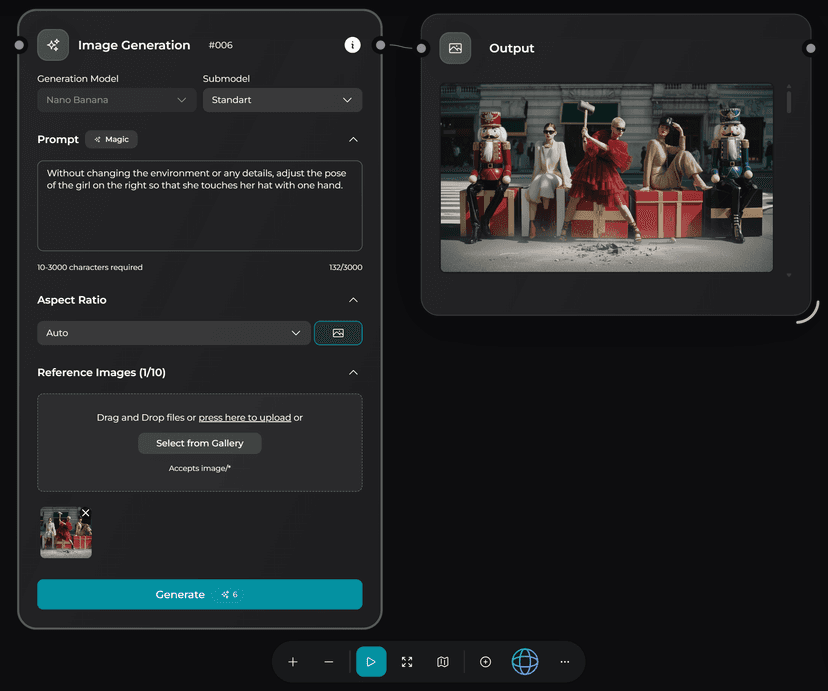Open the Aspect Ratio Auto dropdown

pos(173,333)
